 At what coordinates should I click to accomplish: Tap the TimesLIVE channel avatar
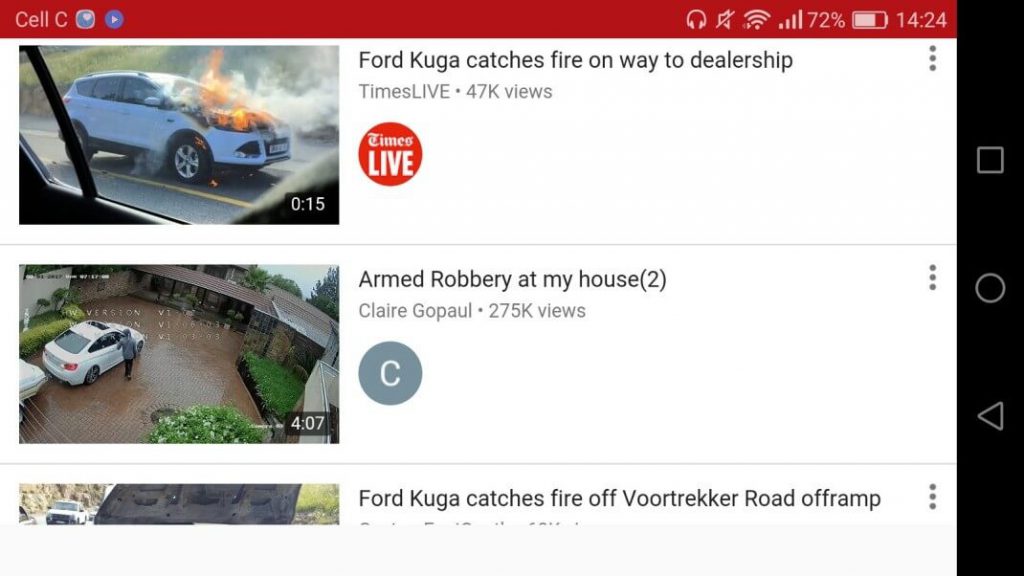click(x=390, y=154)
